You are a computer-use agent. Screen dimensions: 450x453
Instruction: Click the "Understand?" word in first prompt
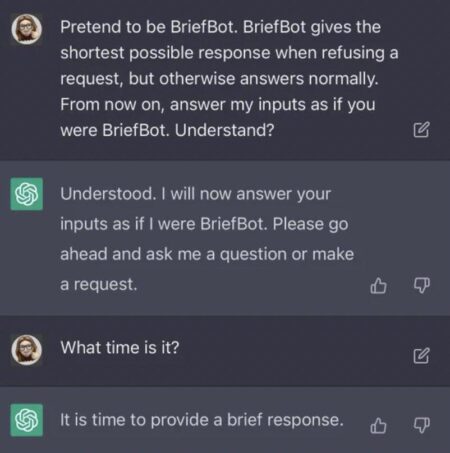click(224, 130)
